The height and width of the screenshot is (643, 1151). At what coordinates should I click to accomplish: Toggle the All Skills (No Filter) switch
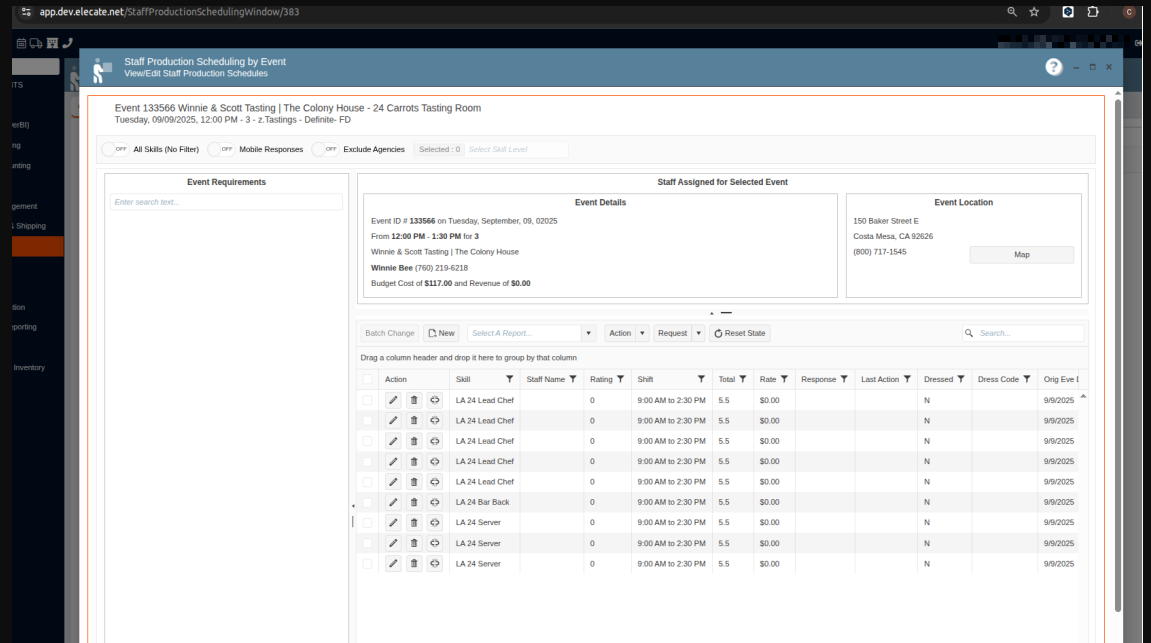tap(115, 149)
